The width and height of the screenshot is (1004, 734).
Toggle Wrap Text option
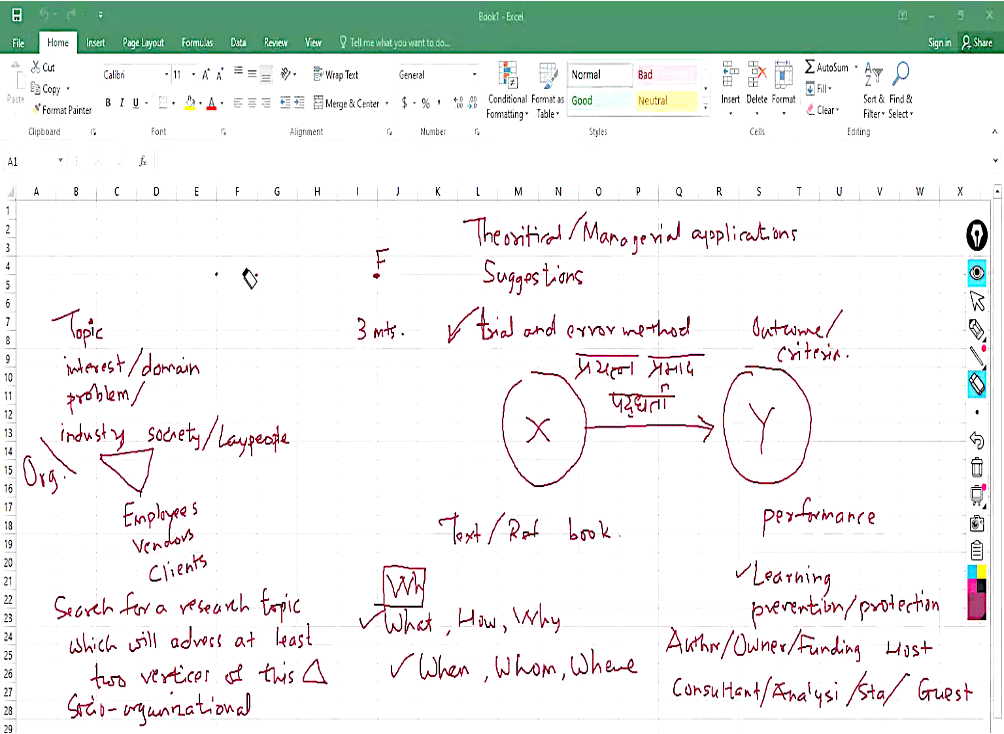click(x=335, y=75)
